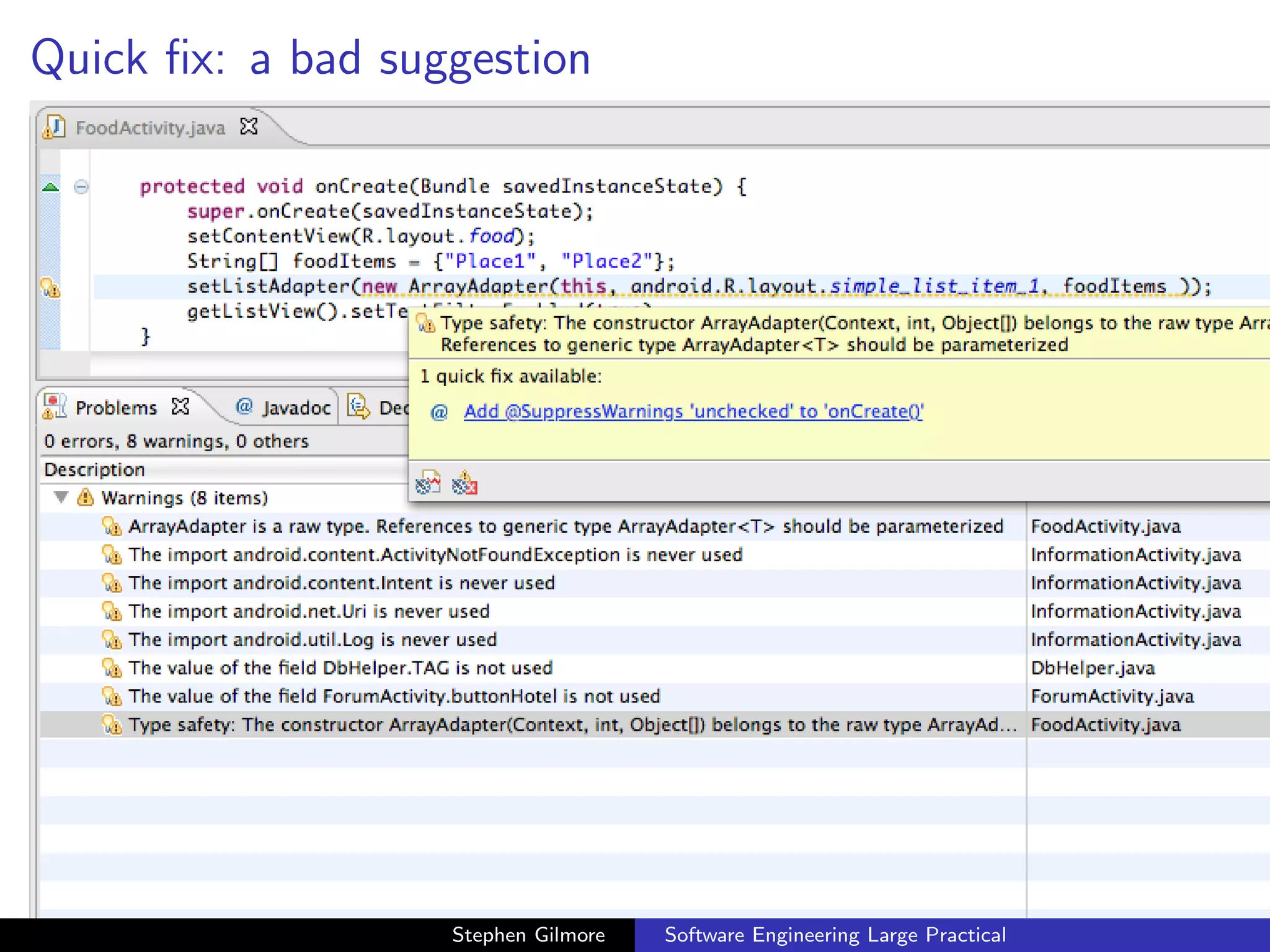
Task: Collapse the onCreate method fold marker
Action: click(x=81, y=187)
